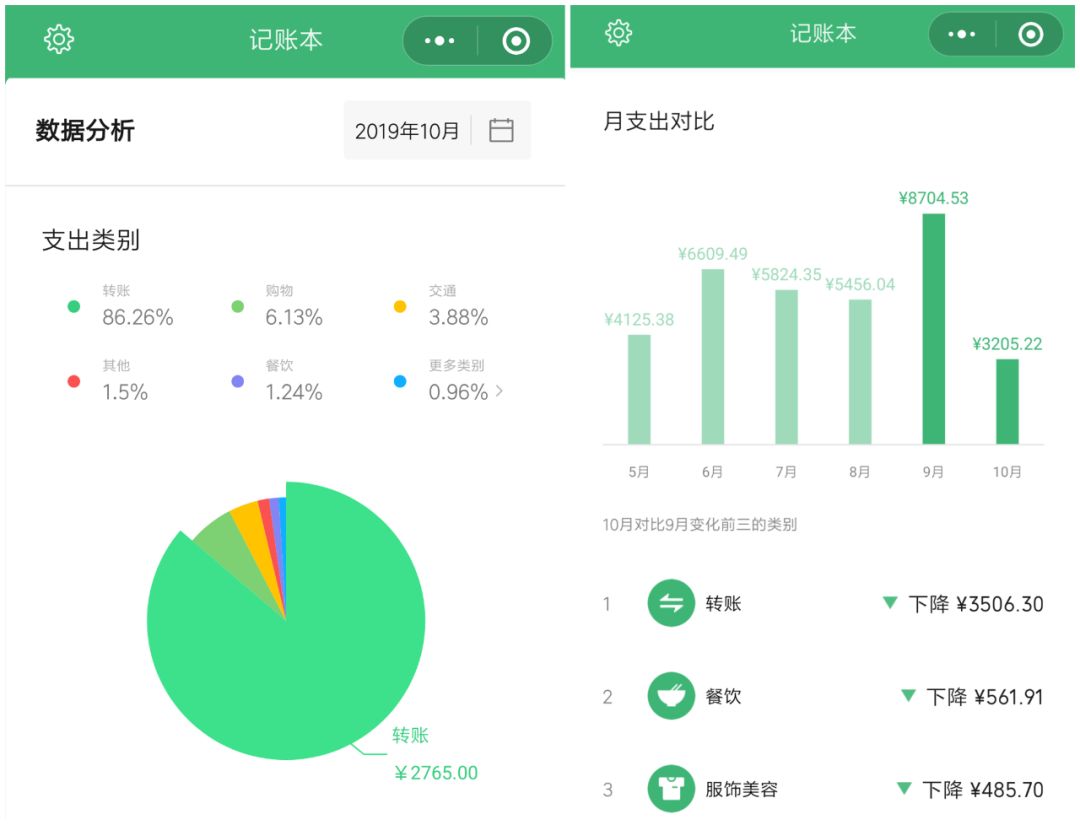Tap the 6.13% 购物 percentage
1080x825 pixels.
[294, 317]
